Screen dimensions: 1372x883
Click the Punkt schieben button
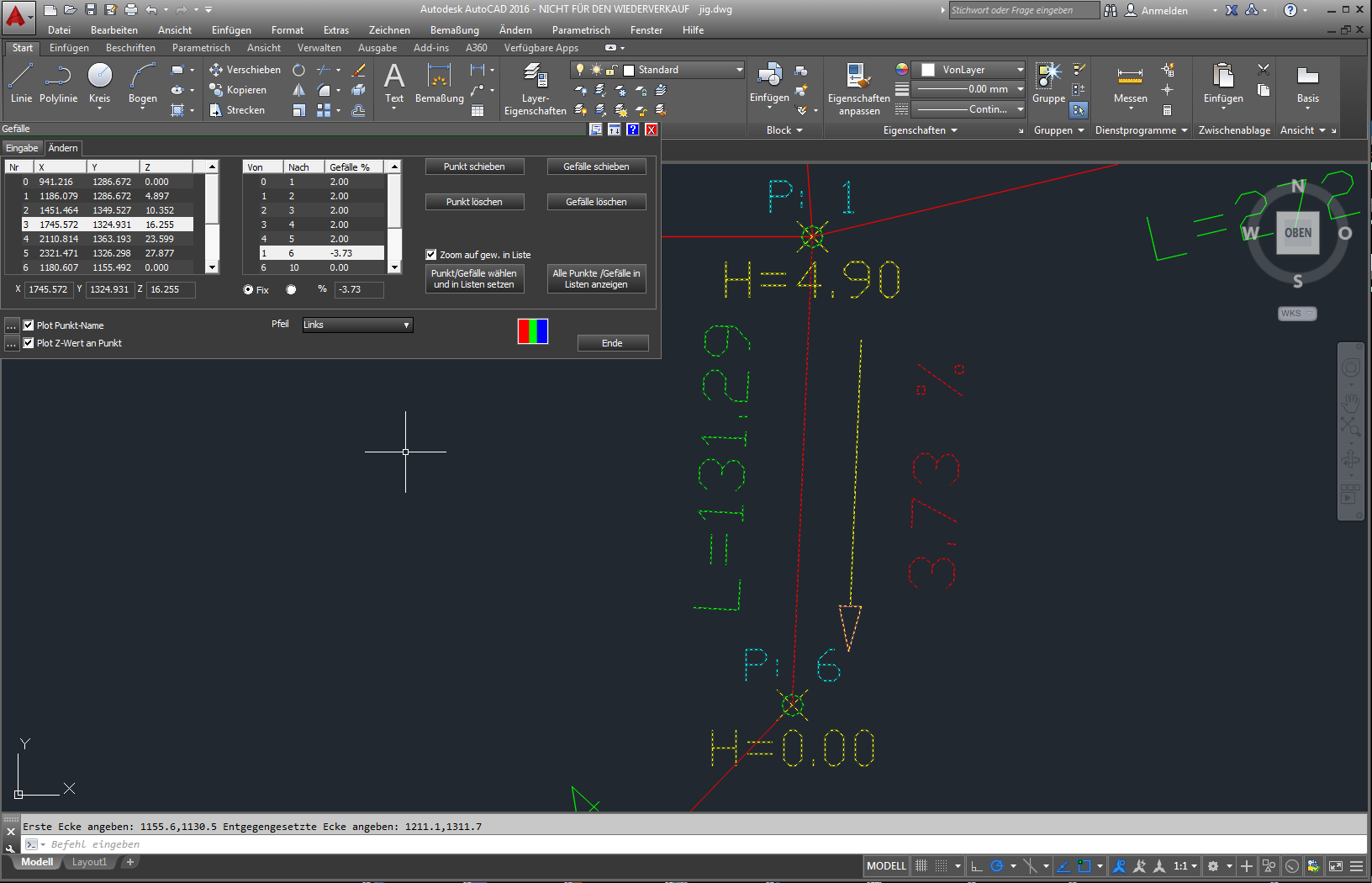tap(474, 167)
